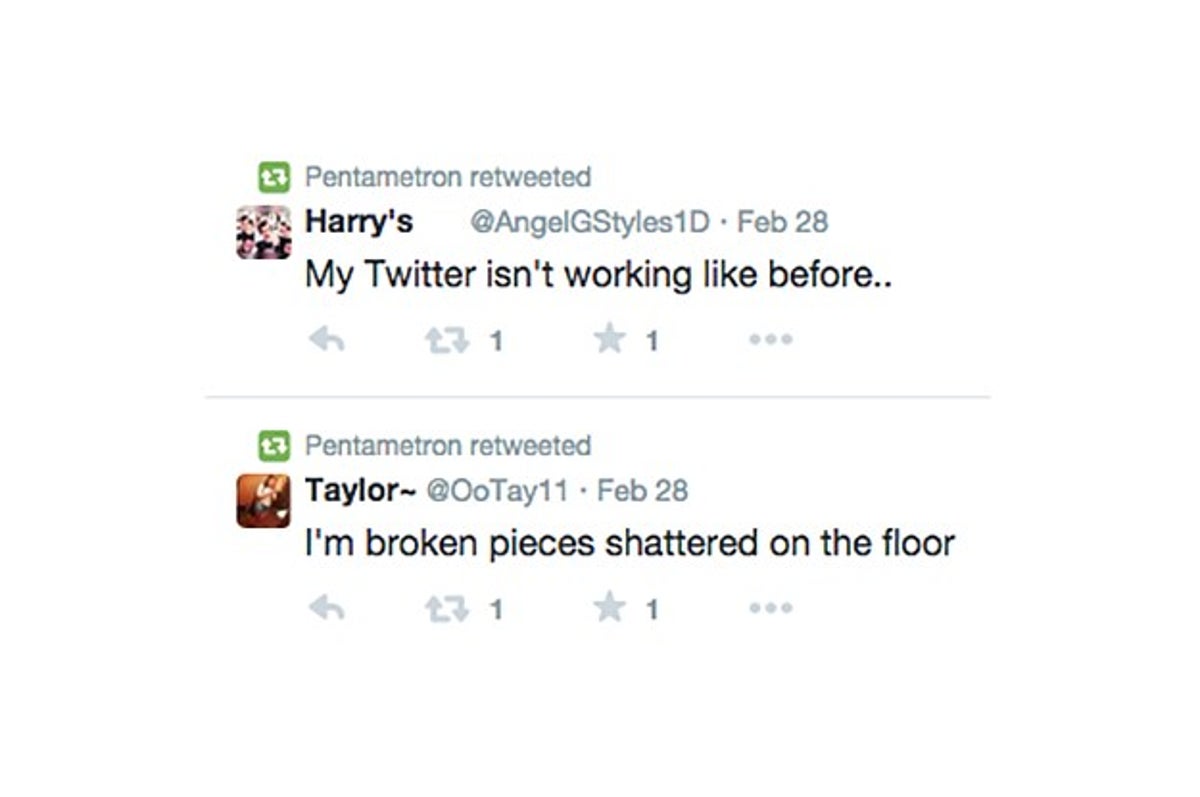The image size is (1200, 797).
Task: Click the second Pentametron retweeted label
Action: pos(447,445)
